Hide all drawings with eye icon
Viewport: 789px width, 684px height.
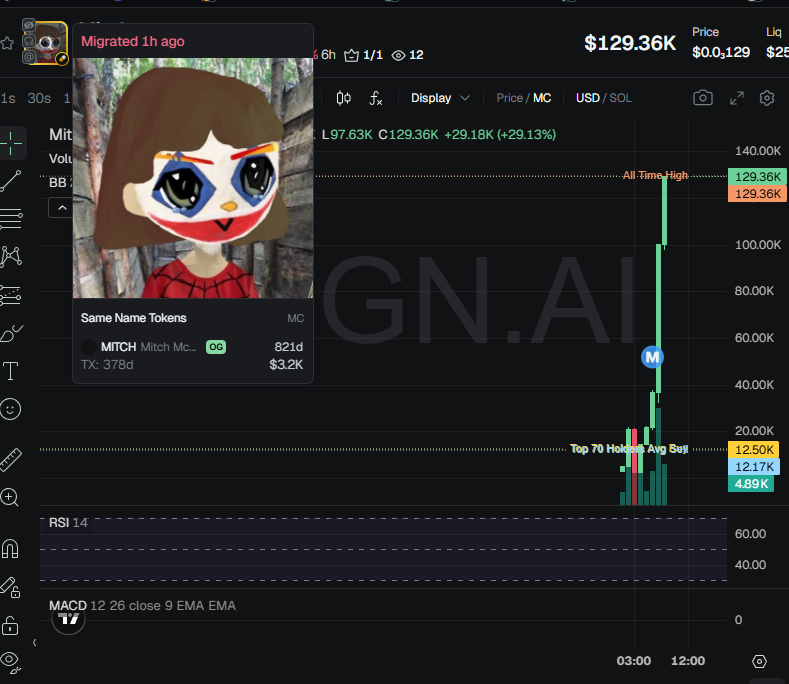coord(11,662)
